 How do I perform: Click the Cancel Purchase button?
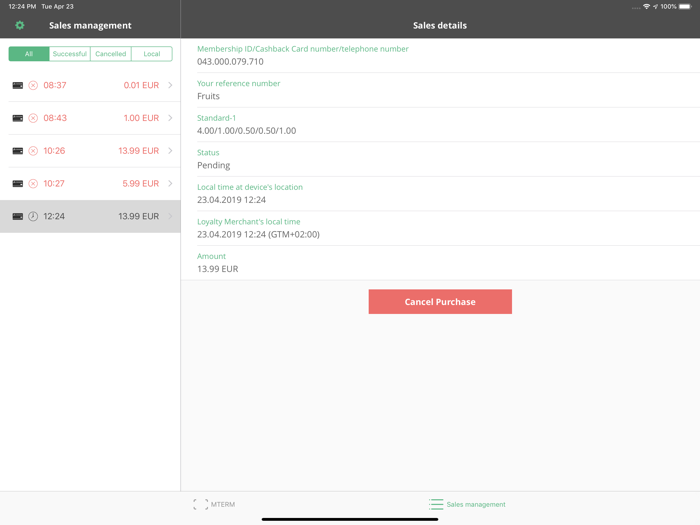point(440,302)
